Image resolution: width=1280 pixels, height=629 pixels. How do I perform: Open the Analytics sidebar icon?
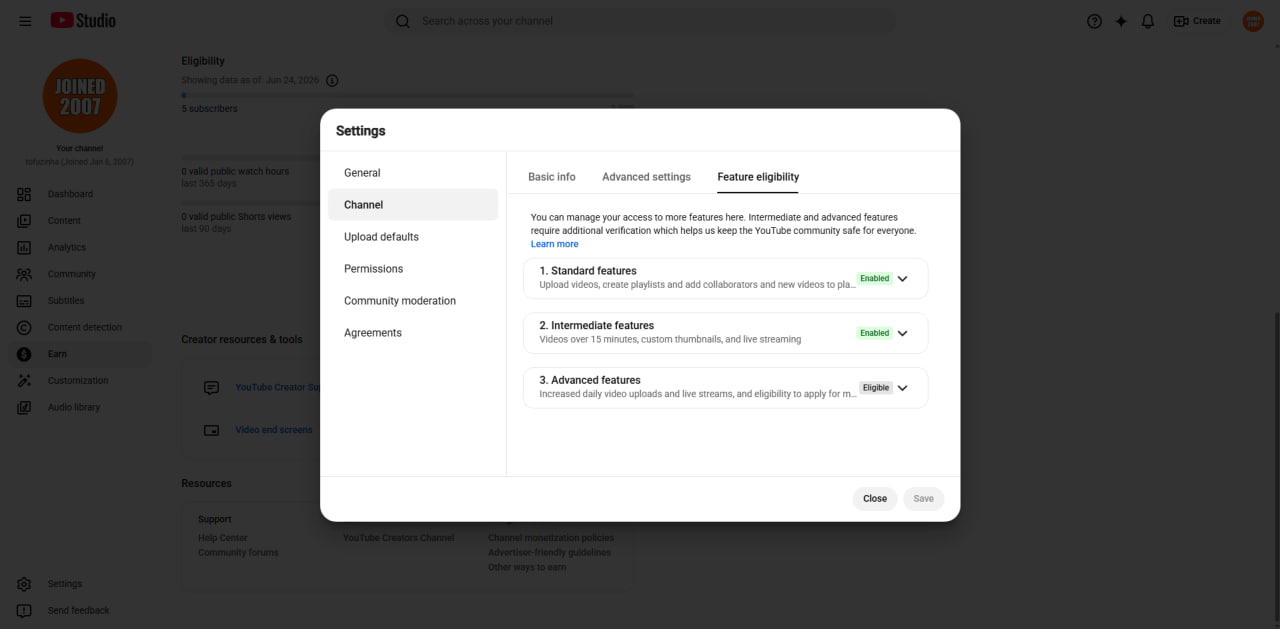tap(24, 247)
